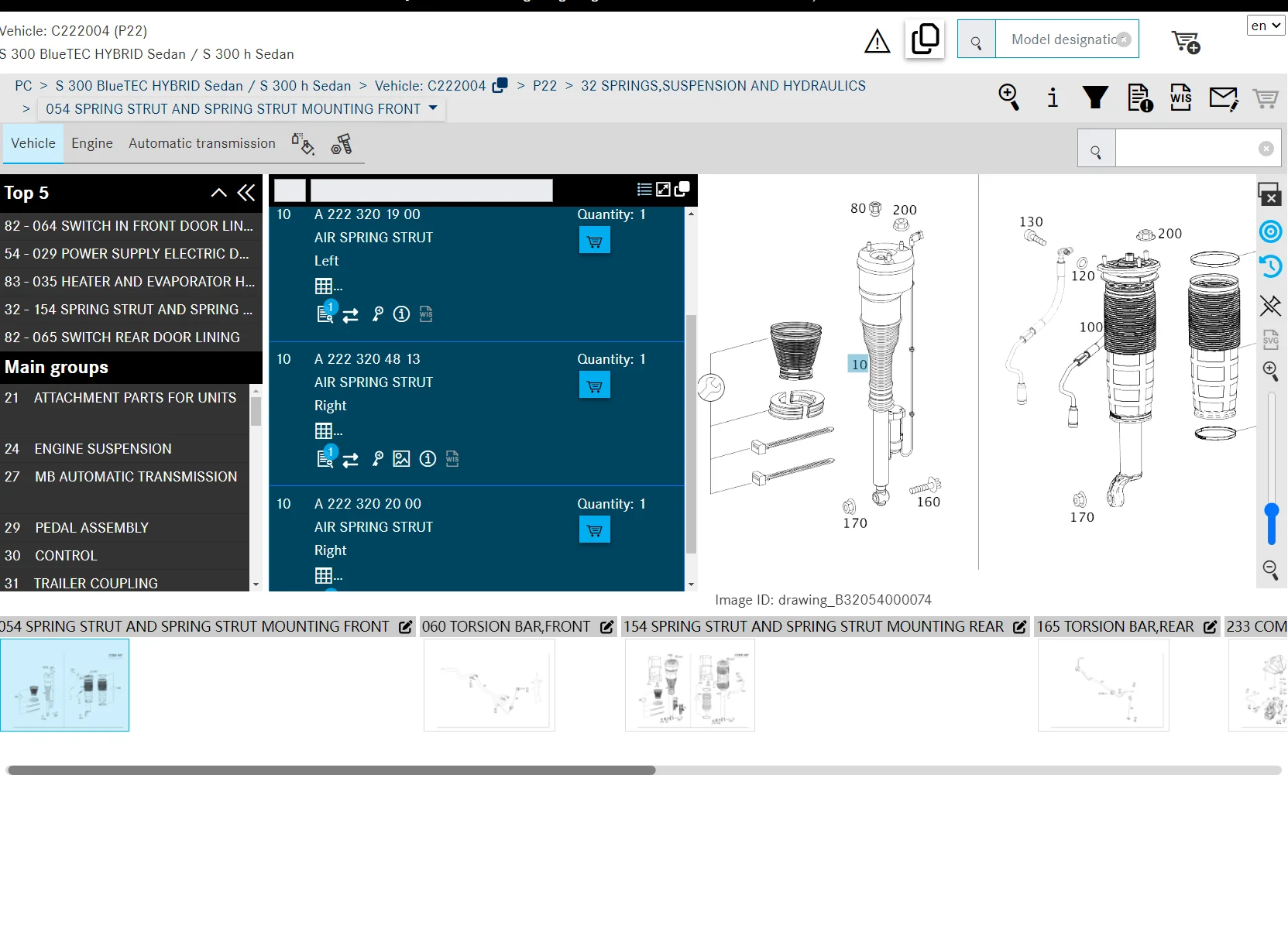1288x939 pixels.
Task: Select the 060 TORSION BAR,FRONT thumbnail
Action: tap(489, 685)
